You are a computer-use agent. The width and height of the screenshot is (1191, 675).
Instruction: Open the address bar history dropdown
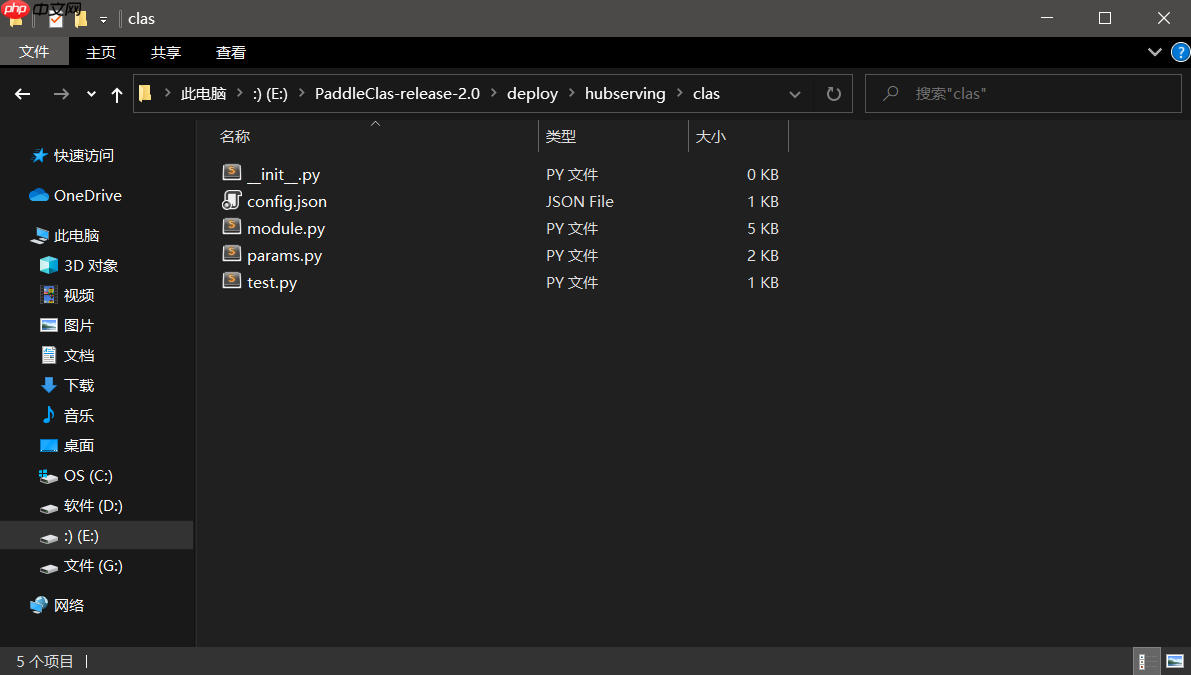(x=795, y=93)
